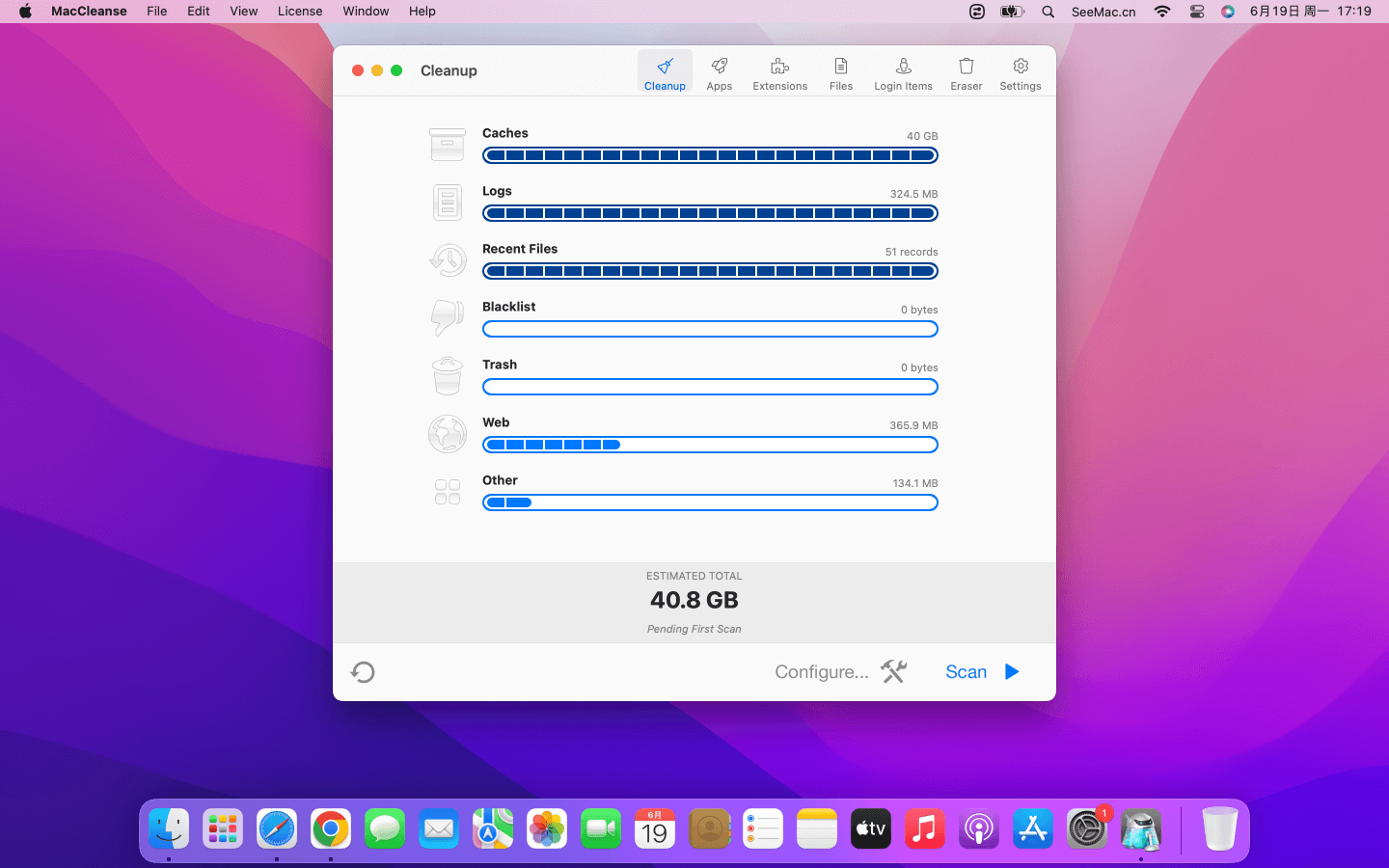This screenshot has height=868, width=1389.
Task: Open the Files toolbar tab
Action: click(x=840, y=72)
